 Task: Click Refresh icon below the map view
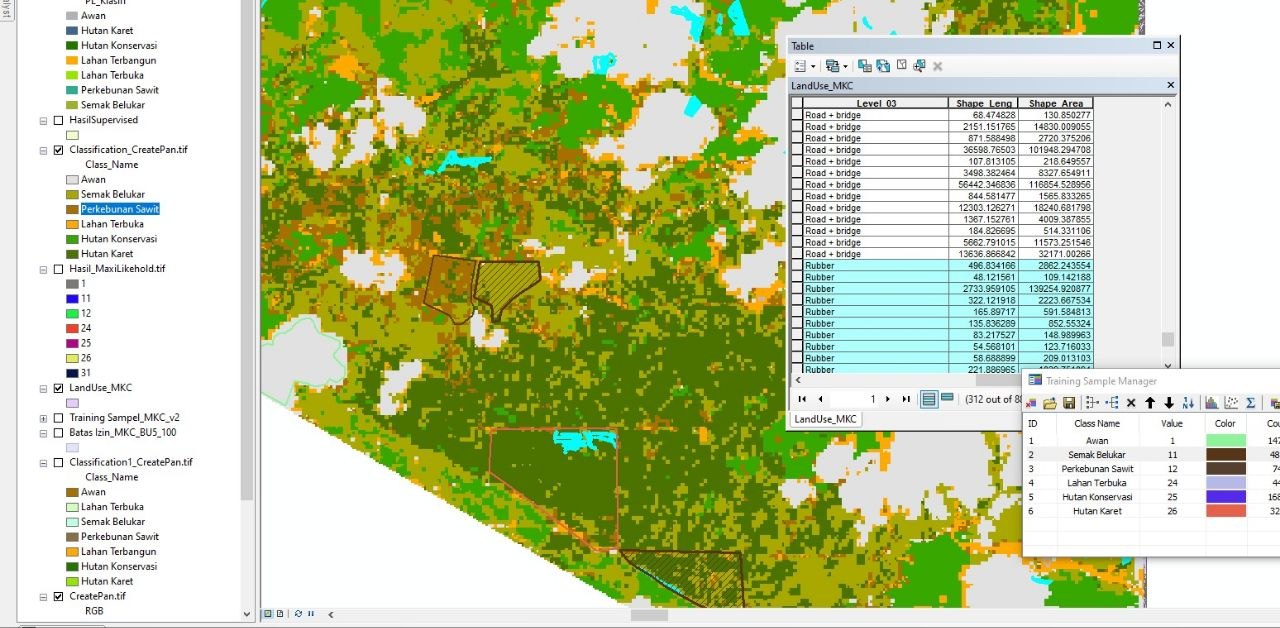(299, 613)
